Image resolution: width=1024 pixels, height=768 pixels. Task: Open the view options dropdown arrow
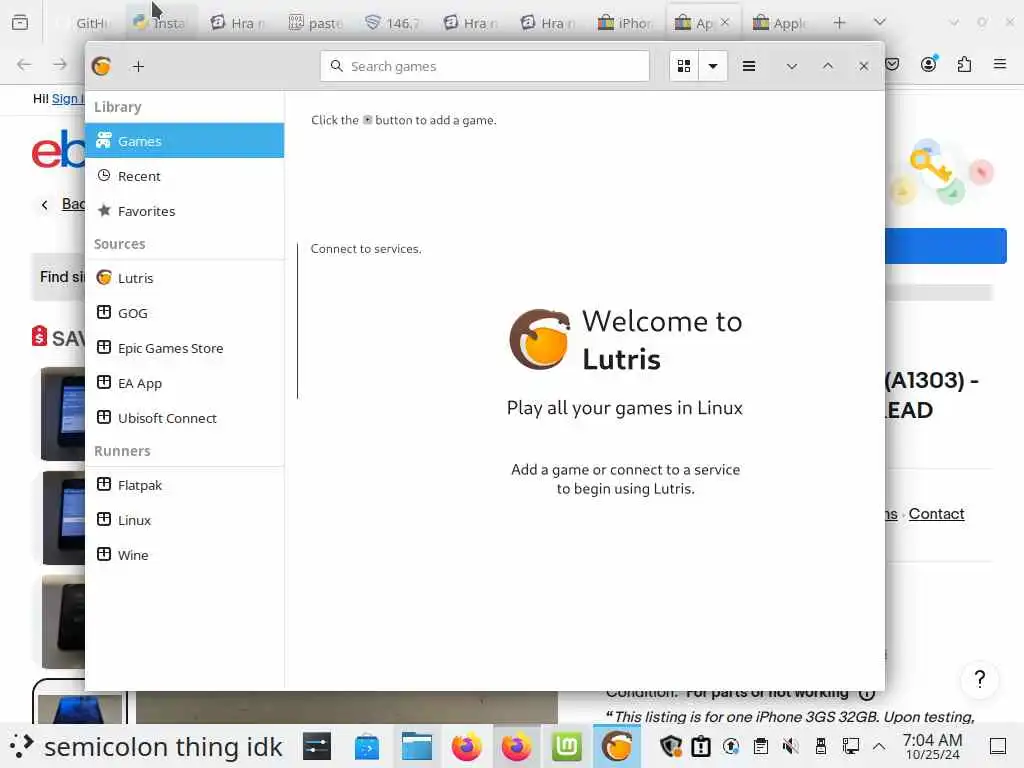(x=713, y=66)
